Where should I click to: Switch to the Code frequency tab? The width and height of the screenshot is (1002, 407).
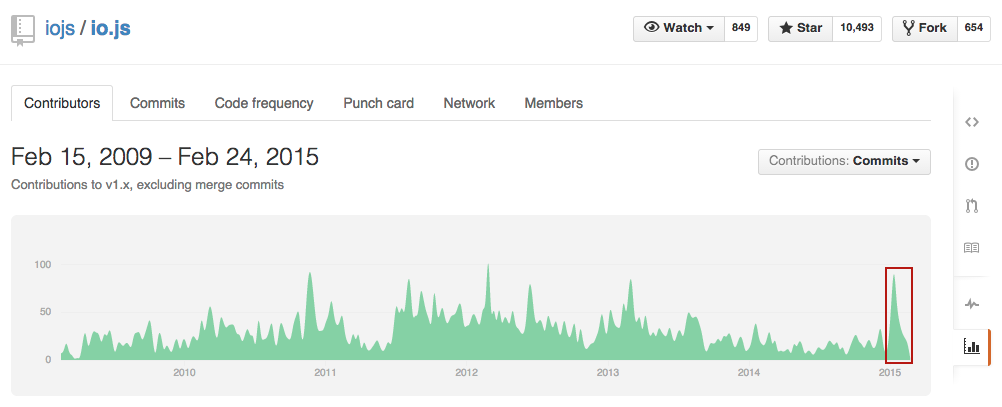point(264,104)
